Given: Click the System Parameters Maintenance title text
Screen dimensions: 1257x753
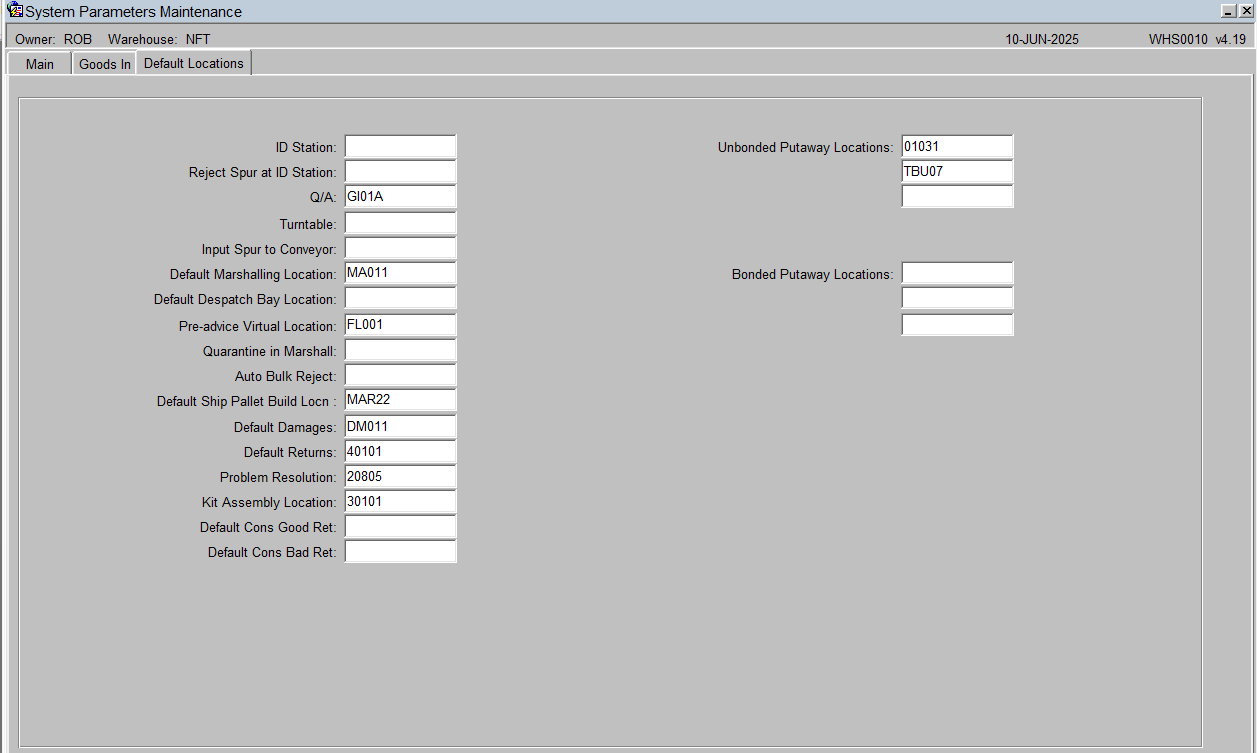Looking at the screenshot, I should pyautogui.click(x=133, y=12).
